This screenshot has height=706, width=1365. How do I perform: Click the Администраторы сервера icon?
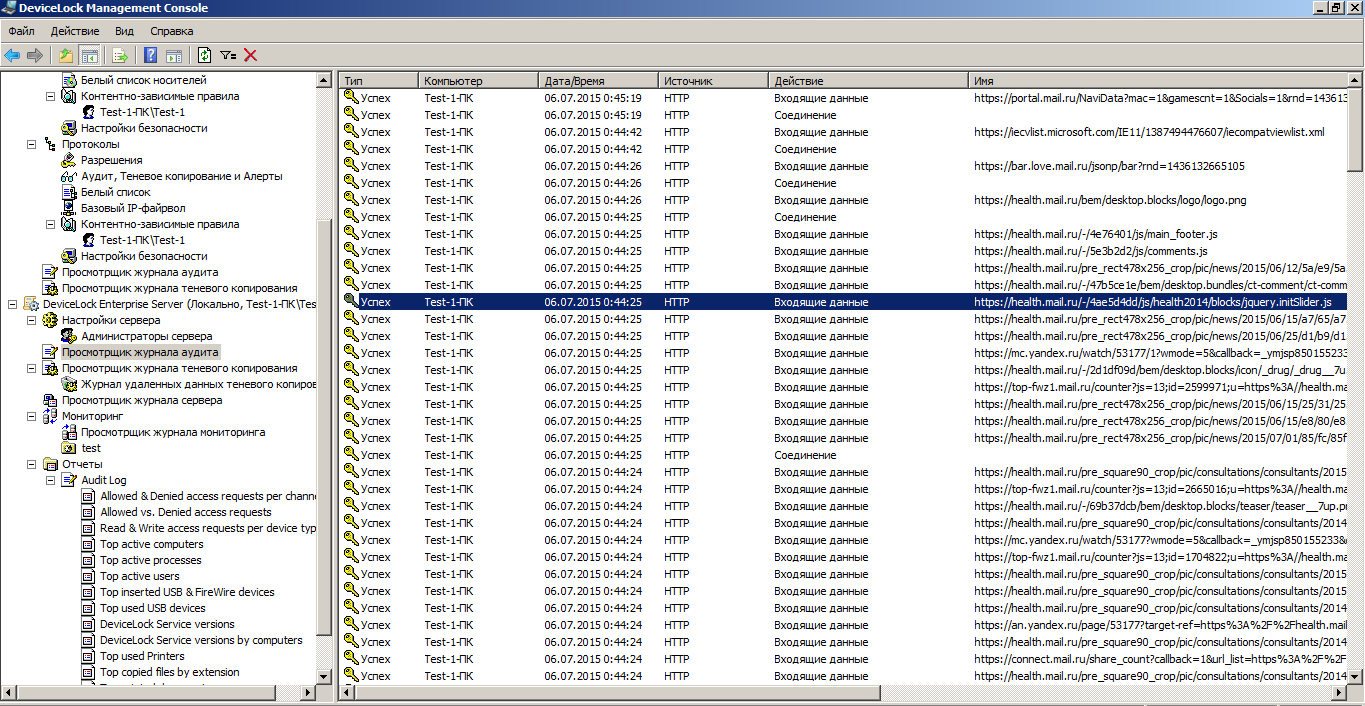(69, 336)
